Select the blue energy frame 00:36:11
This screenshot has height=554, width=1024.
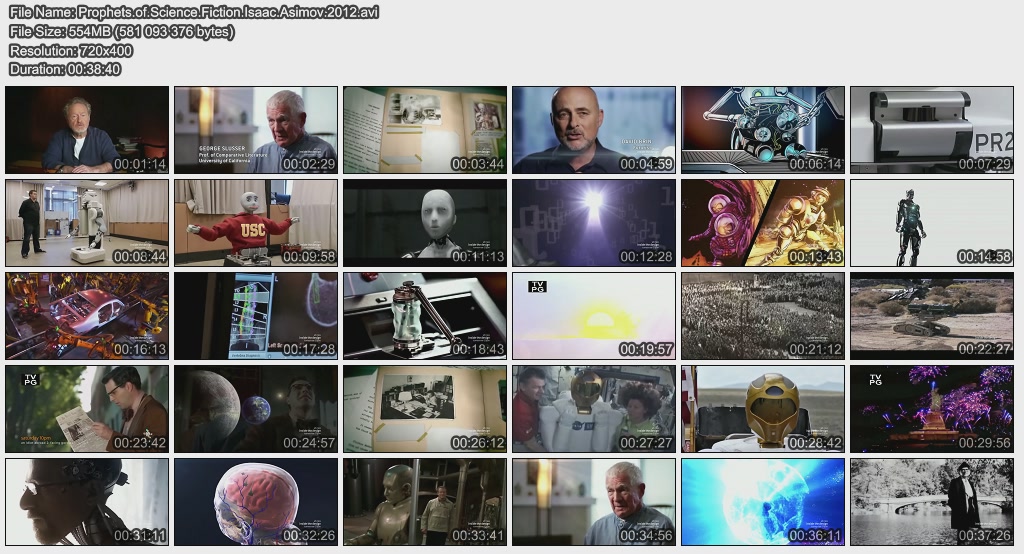(x=763, y=502)
